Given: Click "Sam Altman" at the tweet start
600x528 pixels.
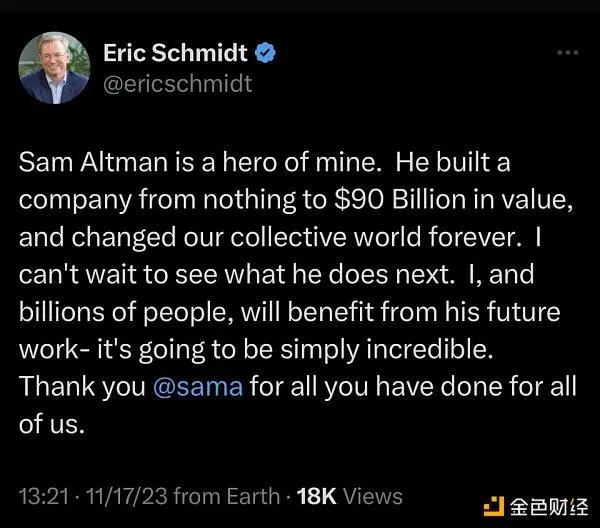Looking at the screenshot, I should pos(81,161).
